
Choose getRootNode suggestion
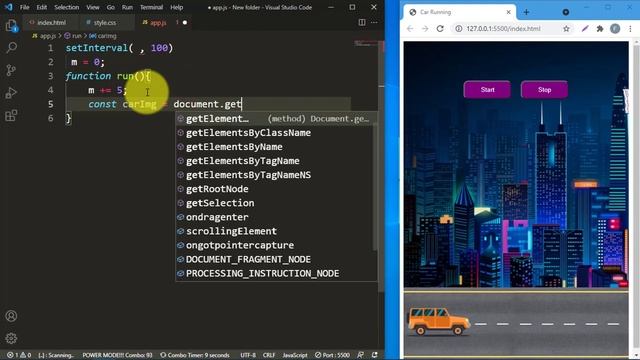[276, 189]
